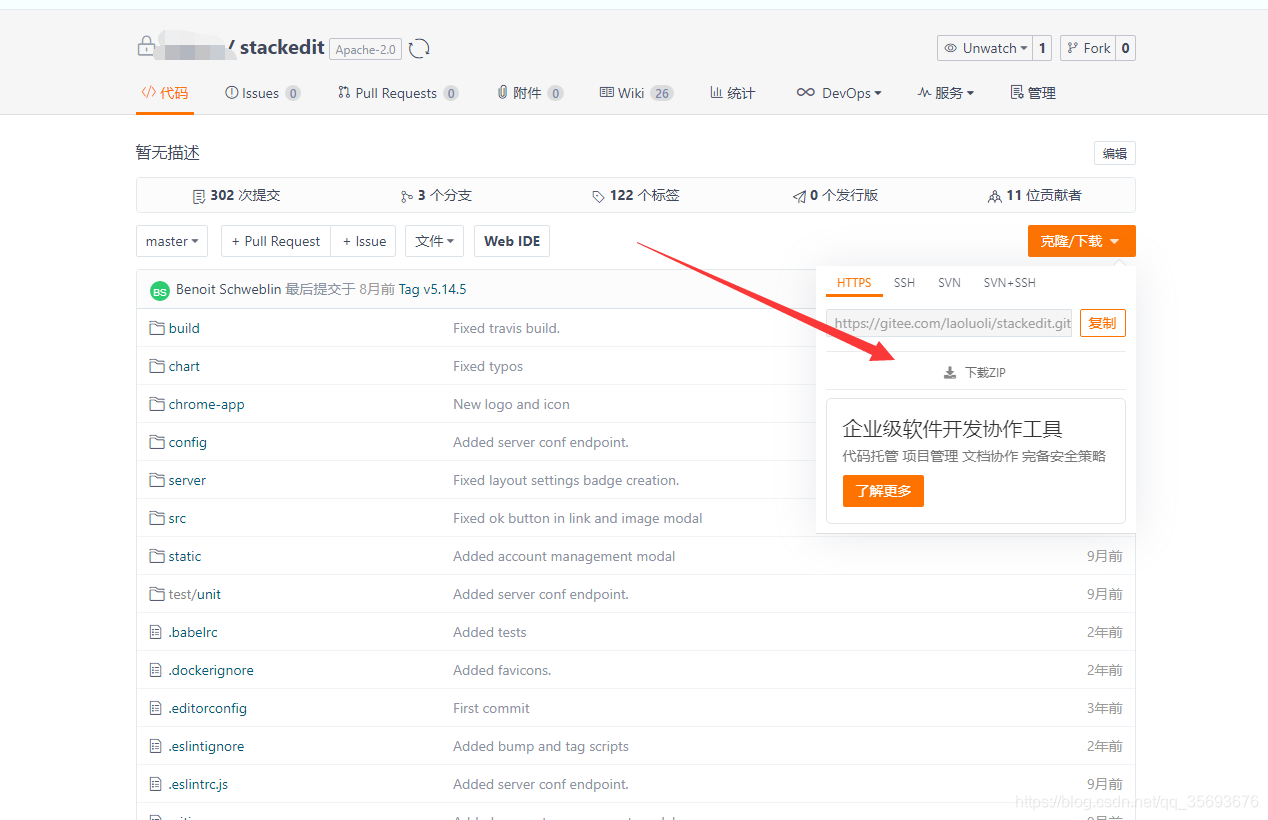The height and width of the screenshot is (820, 1268).
Task: Expand the 文件 dropdown button
Action: (x=435, y=241)
